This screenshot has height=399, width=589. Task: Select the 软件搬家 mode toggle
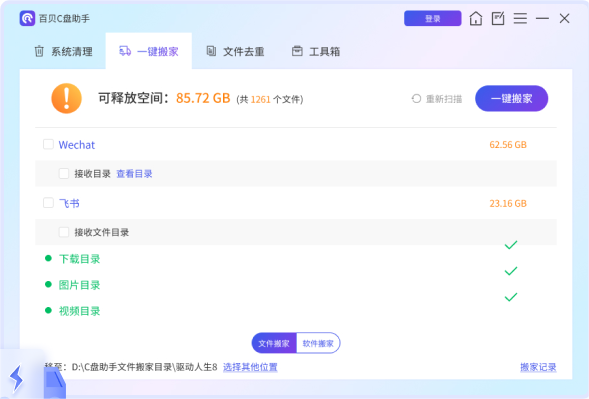point(318,343)
